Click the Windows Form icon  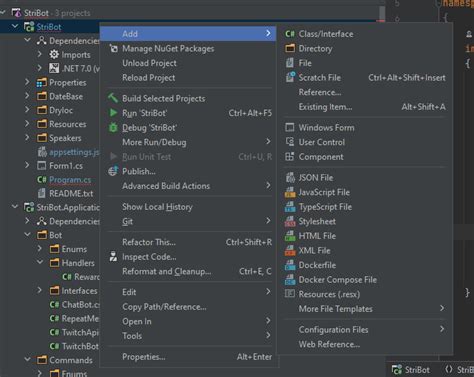pyautogui.click(x=290, y=127)
